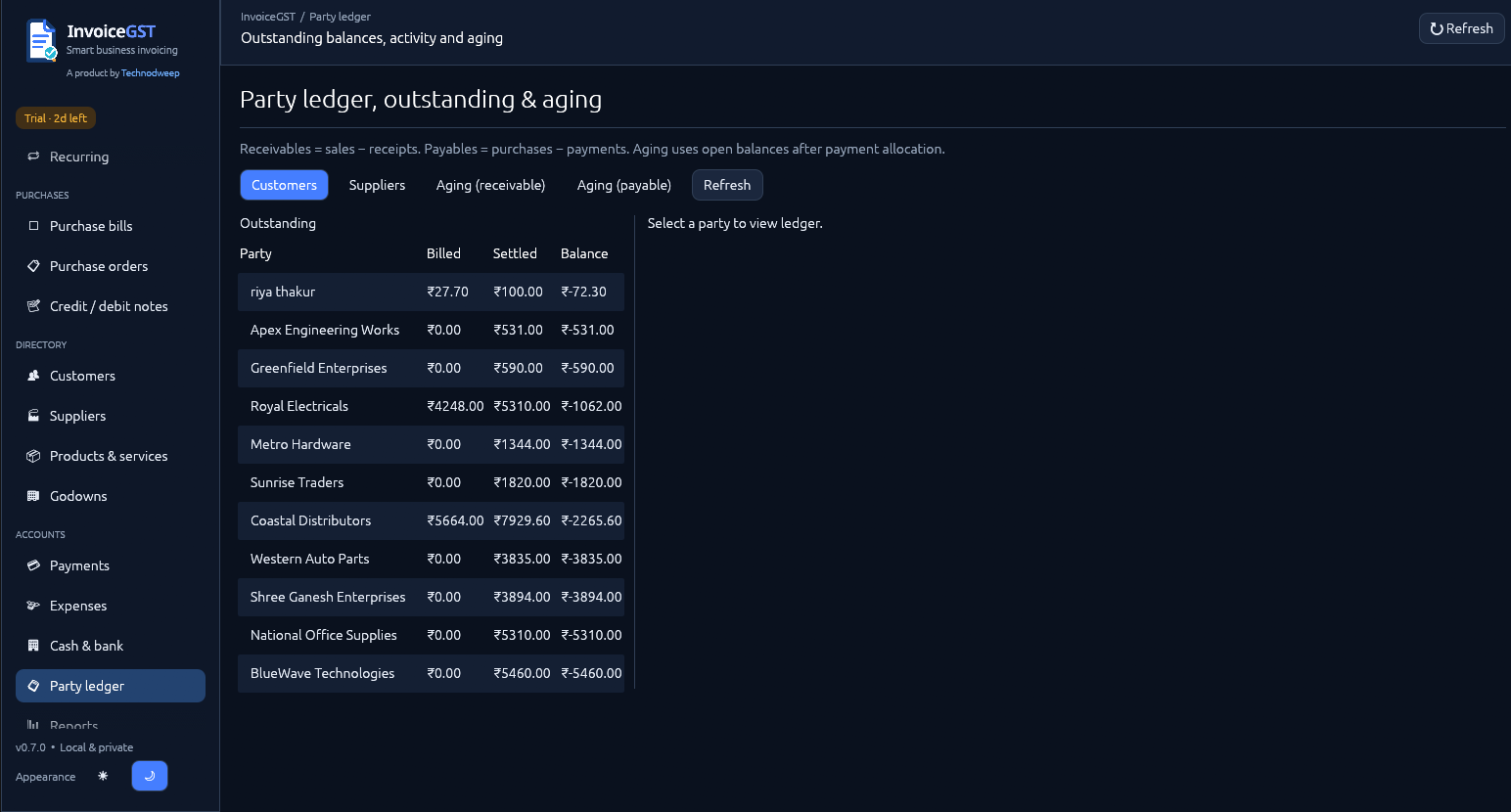Screen dimensions: 1511x812
Task: Open Credit / debit notes page
Action: (111, 306)
